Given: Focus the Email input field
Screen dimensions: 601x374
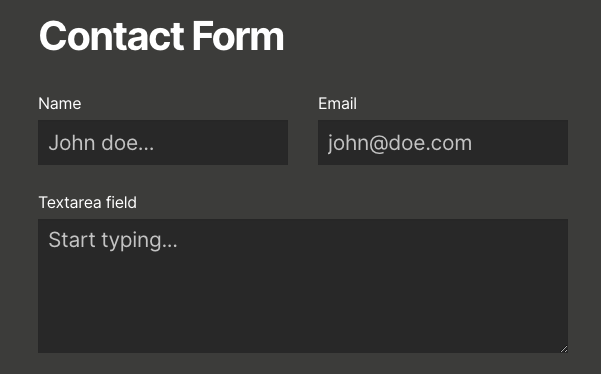Looking at the screenshot, I should click(x=443, y=143).
